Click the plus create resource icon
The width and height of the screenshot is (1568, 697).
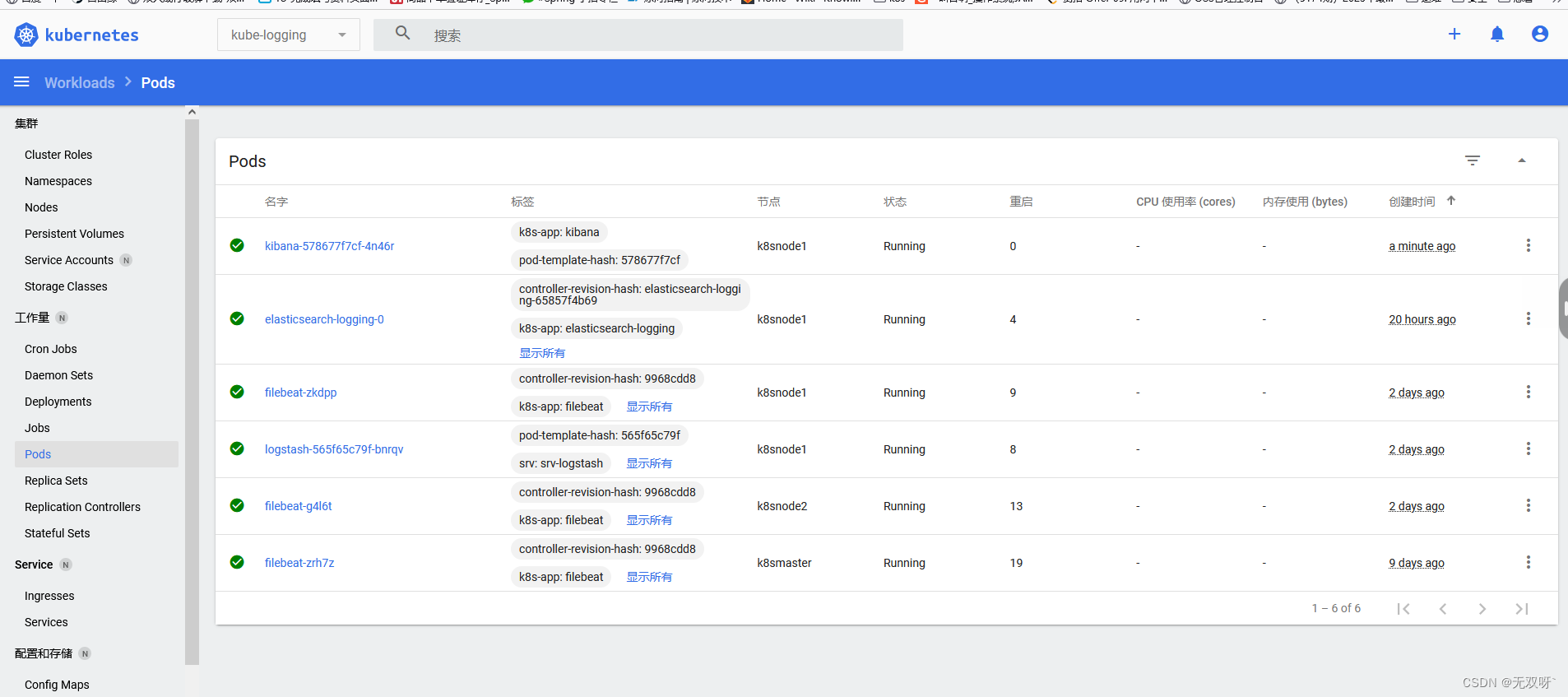(1454, 34)
